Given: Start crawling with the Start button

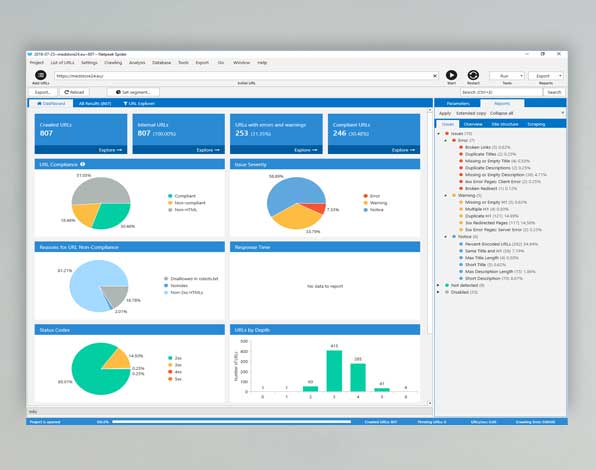Looking at the screenshot, I should pos(451,75).
